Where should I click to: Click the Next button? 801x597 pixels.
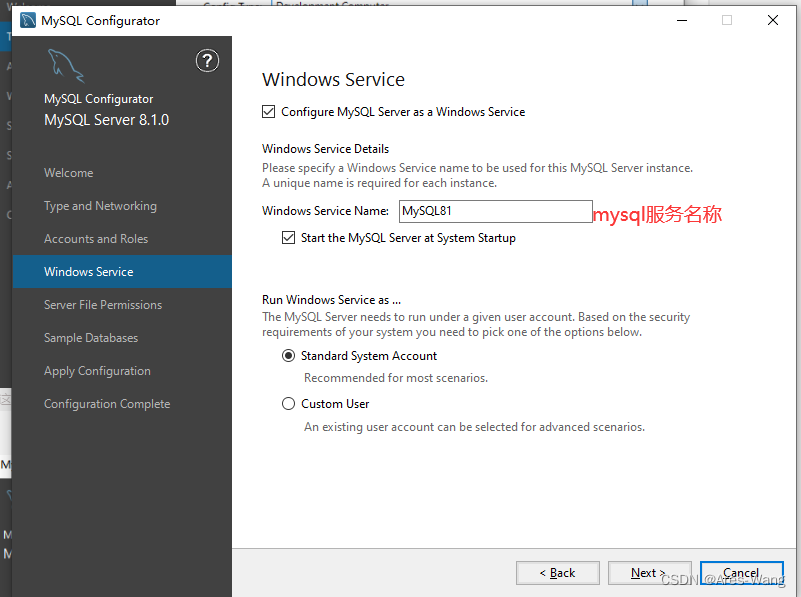pyautogui.click(x=649, y=572)
